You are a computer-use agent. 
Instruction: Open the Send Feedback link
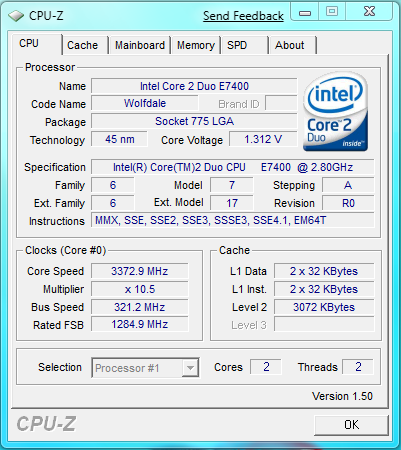coord(243,16)
